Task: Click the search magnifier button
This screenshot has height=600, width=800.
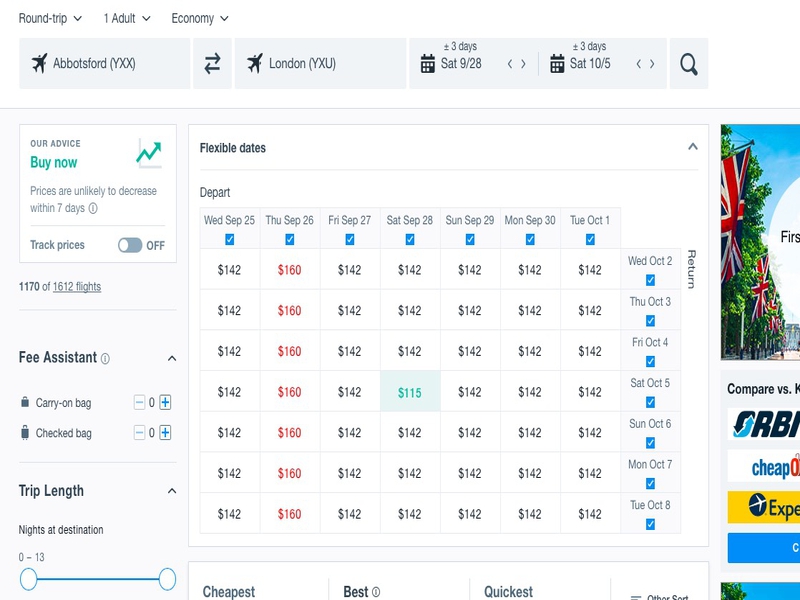Action: pos(689,64)
